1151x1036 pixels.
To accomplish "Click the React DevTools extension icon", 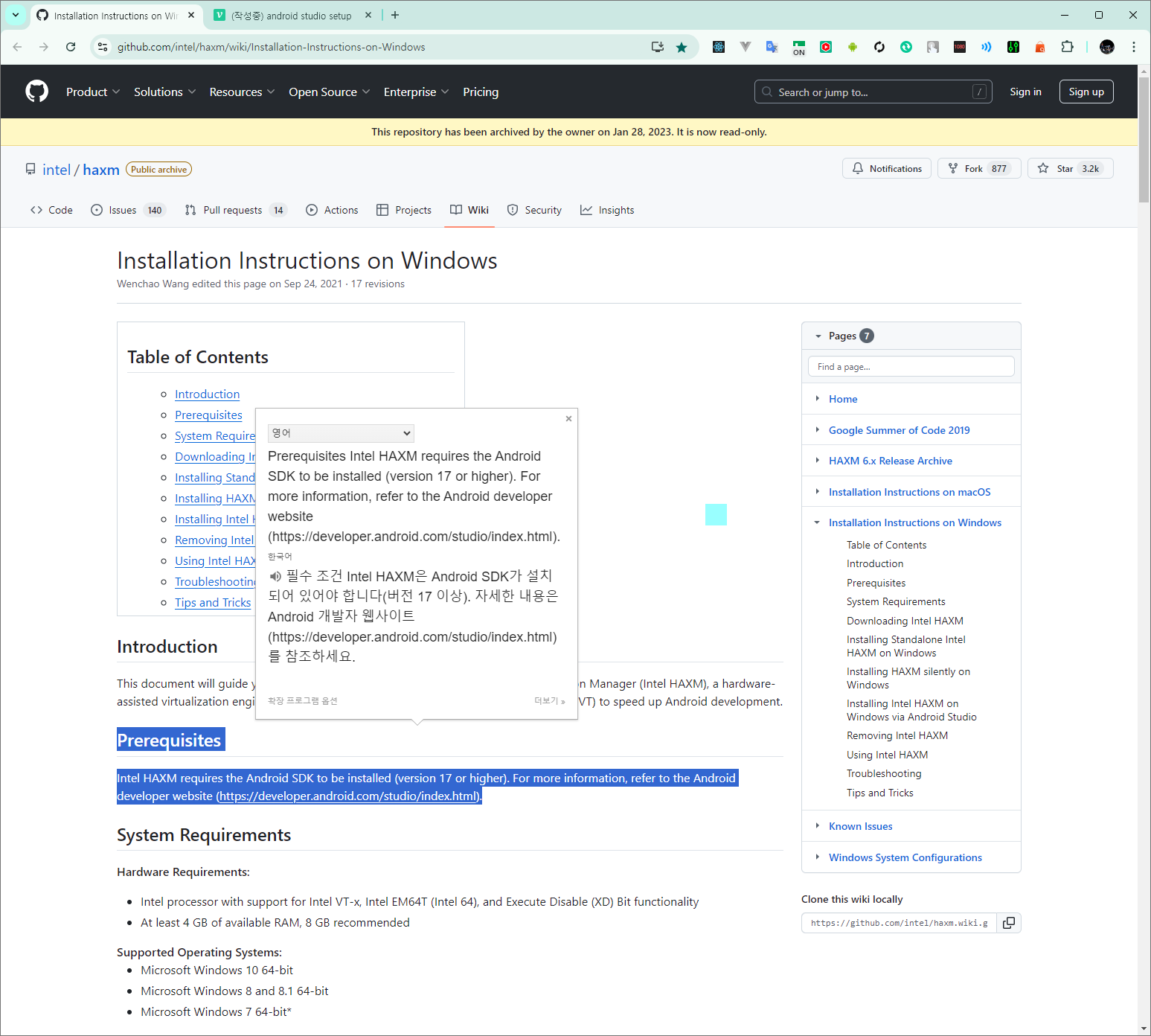I will pyautogui.click(x=719, y=47).
